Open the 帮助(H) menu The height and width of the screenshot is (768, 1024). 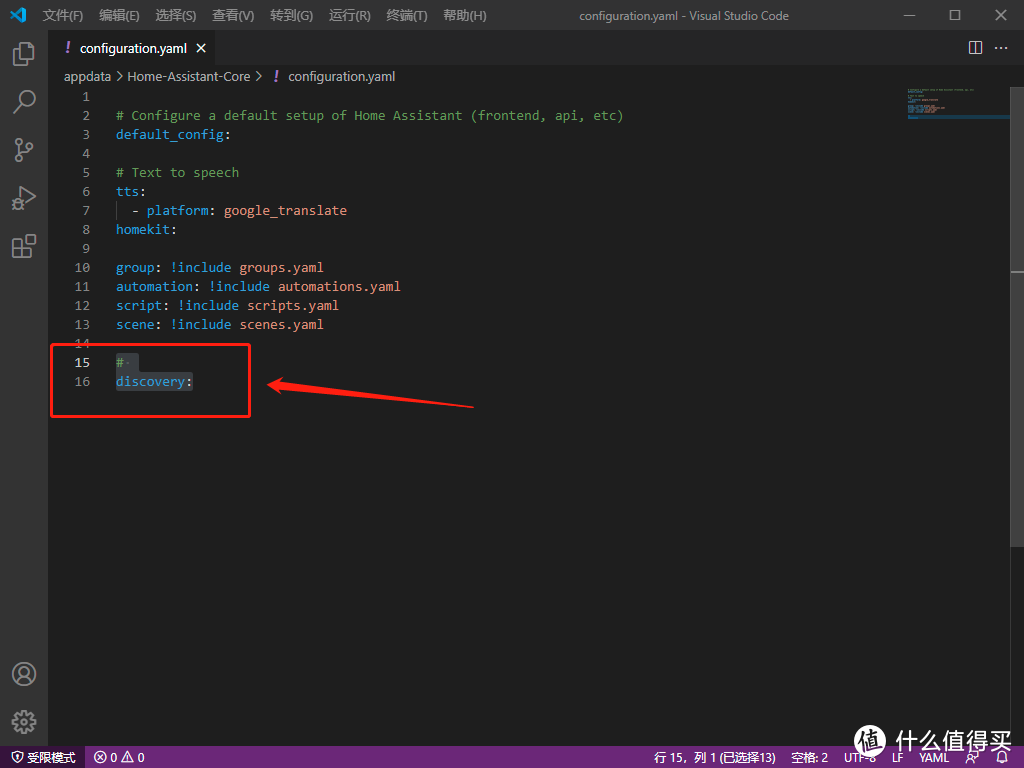(464, 15)
